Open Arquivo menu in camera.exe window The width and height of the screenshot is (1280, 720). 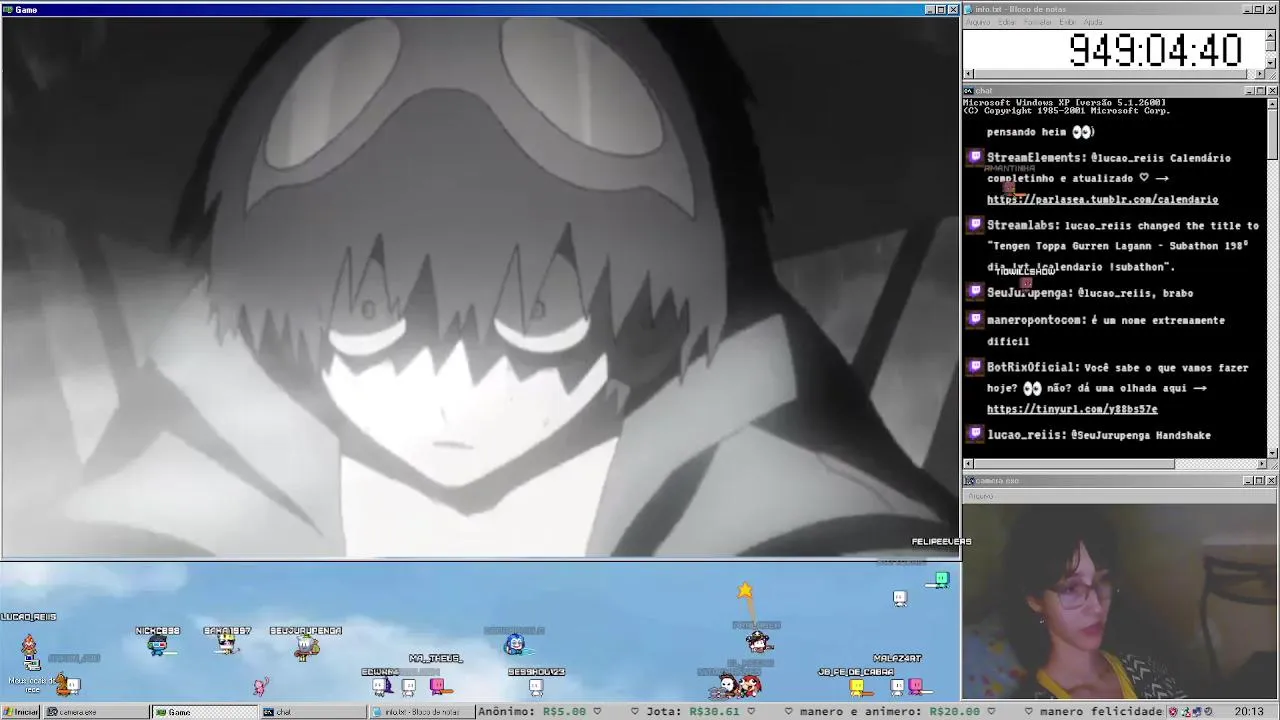point(980,496)
